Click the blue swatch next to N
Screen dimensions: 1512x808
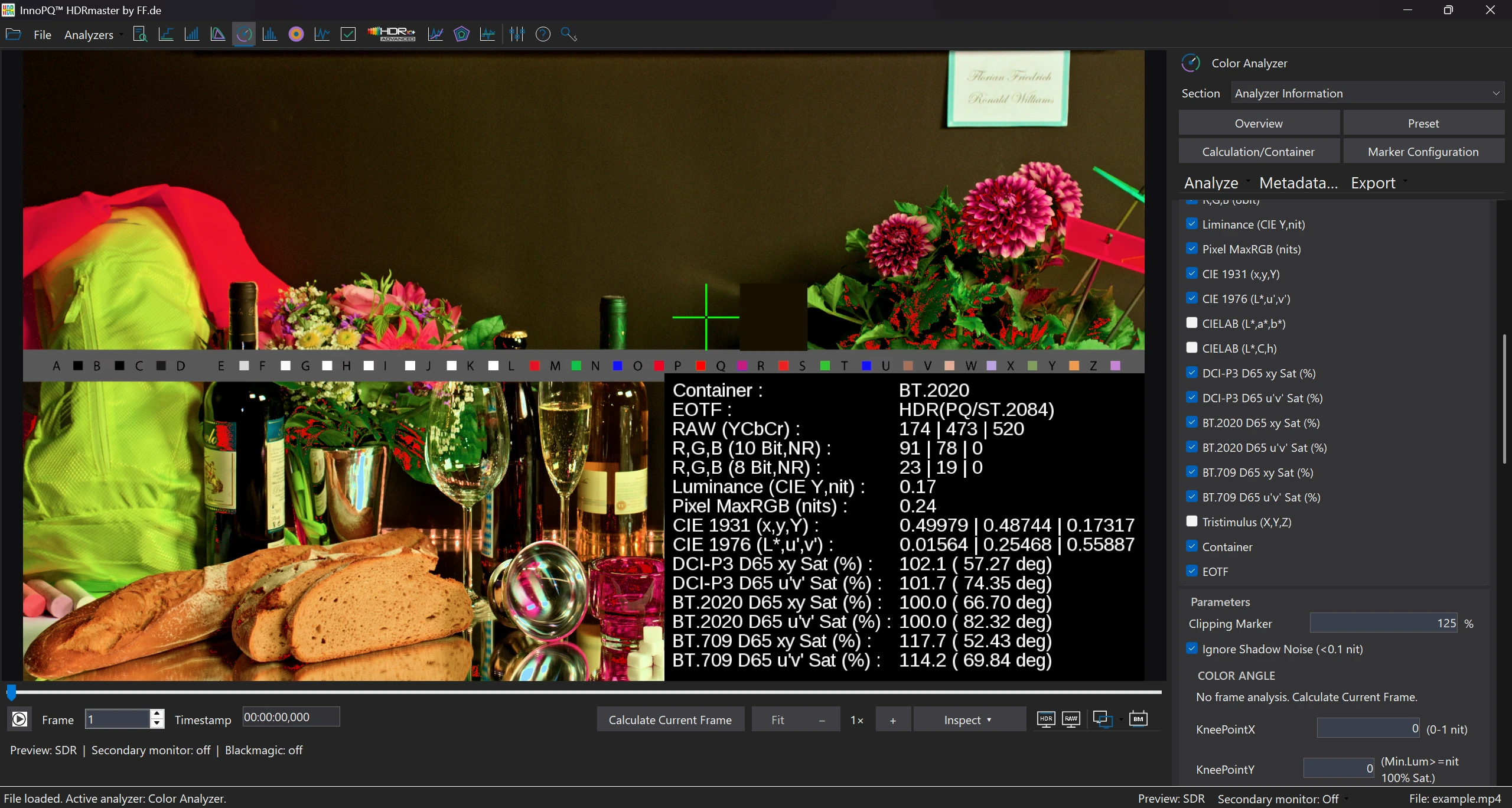coord(617,366)
